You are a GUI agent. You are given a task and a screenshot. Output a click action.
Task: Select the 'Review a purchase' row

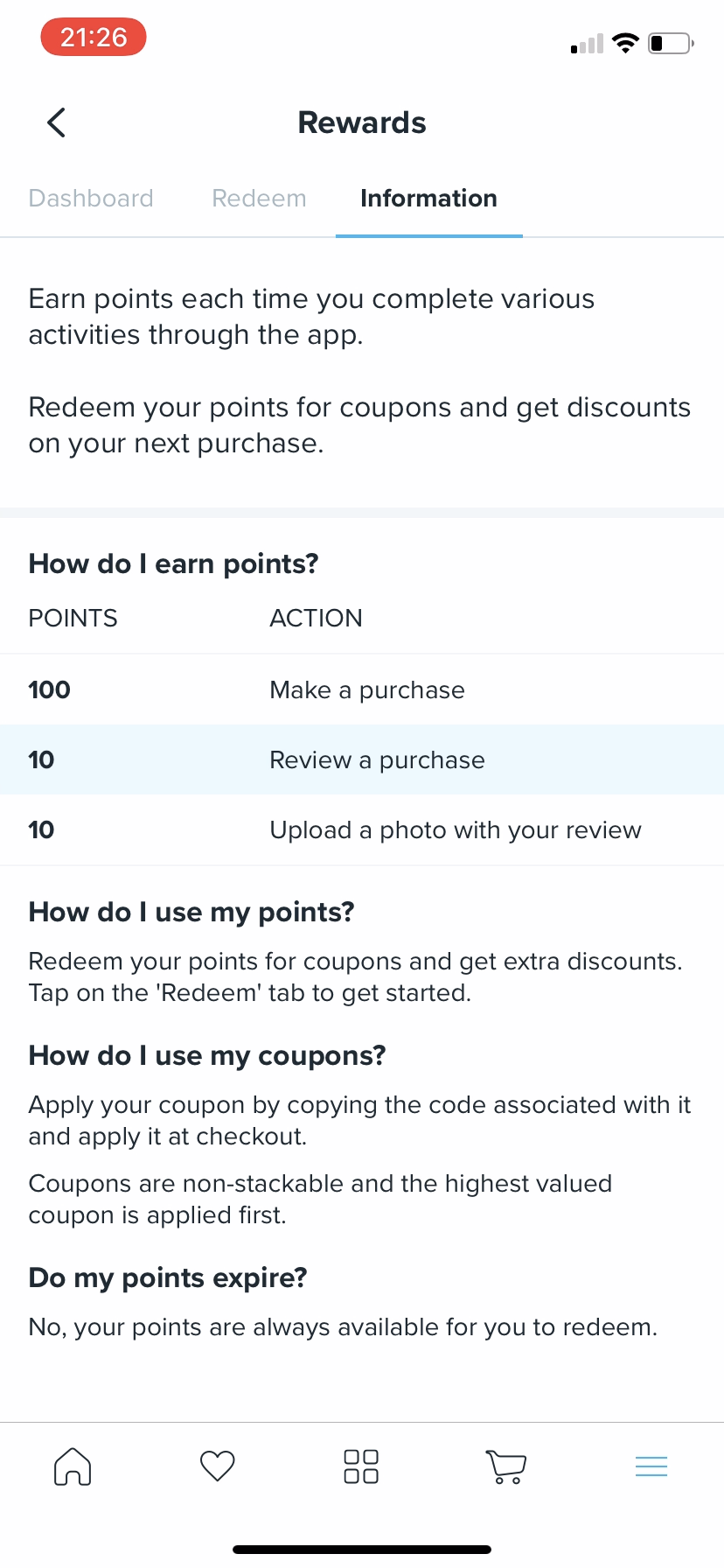coord(362,759)
